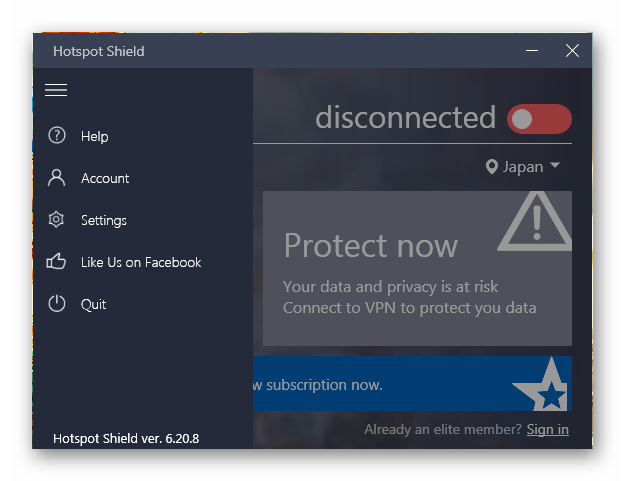Select Quit from the side menu
Viewport: 625px width, 481px height.
93,304
